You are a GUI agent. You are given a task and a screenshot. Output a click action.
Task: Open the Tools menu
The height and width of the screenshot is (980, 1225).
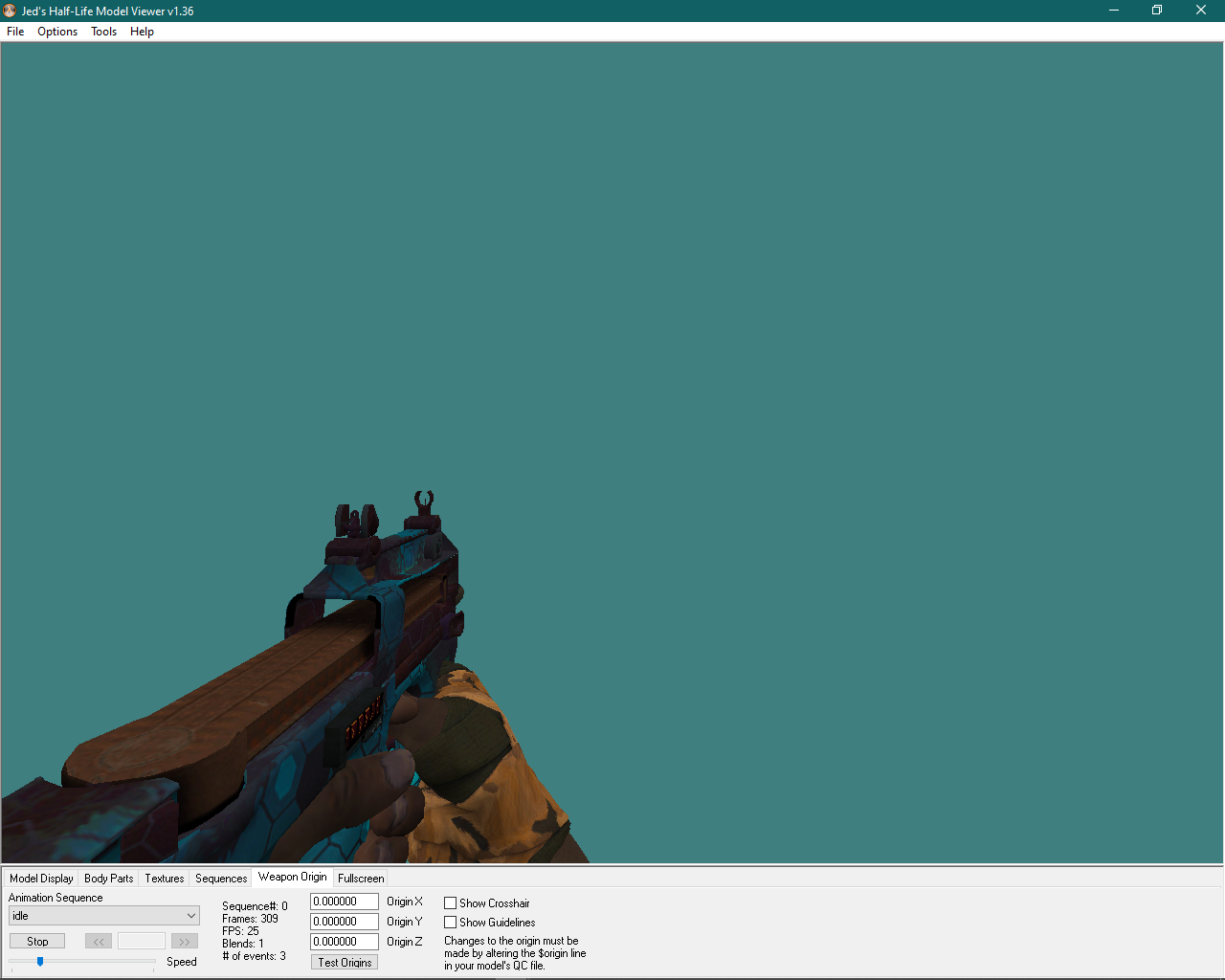(103, 32)
